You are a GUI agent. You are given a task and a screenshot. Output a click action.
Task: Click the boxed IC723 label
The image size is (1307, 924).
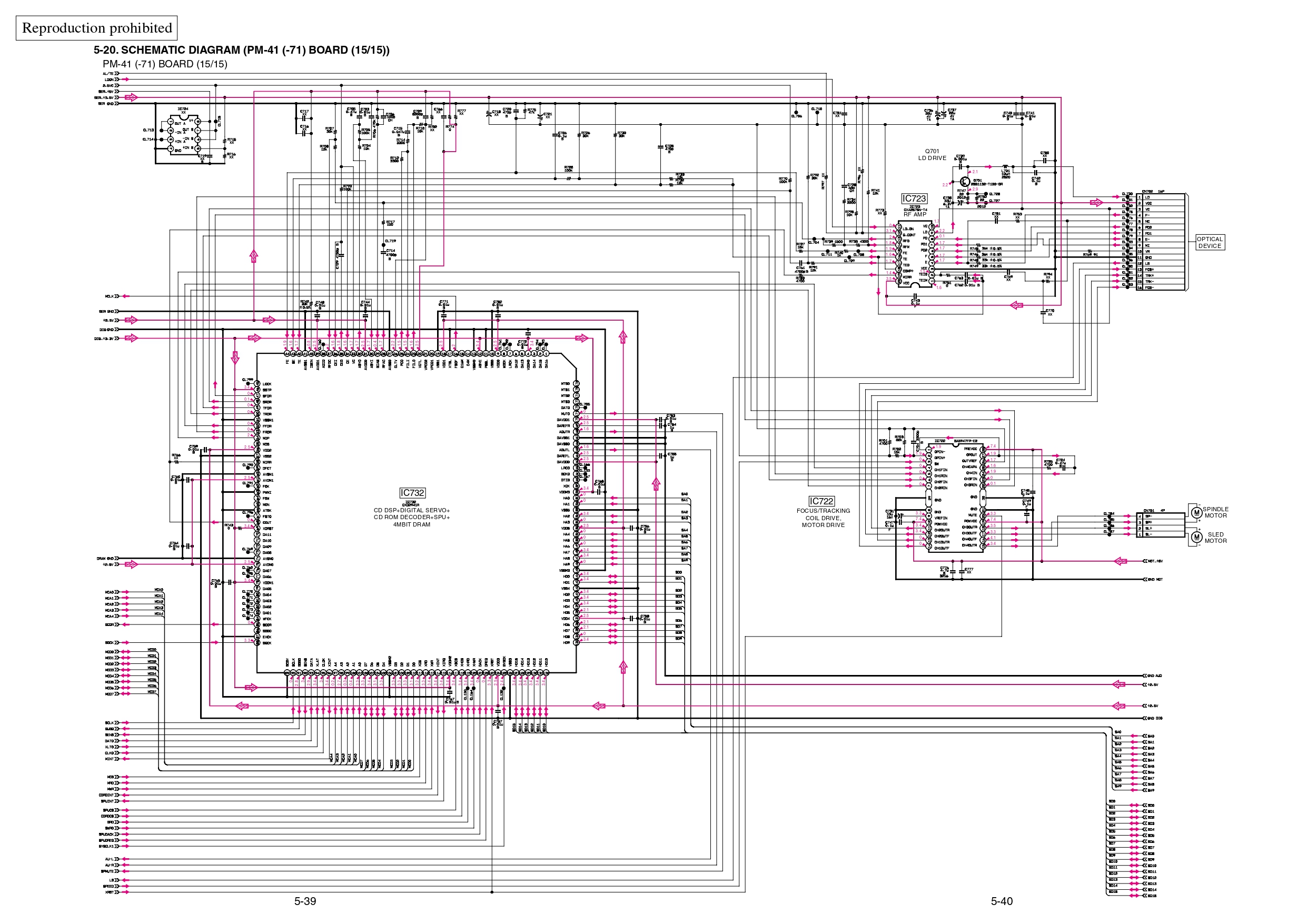(914, 198)
